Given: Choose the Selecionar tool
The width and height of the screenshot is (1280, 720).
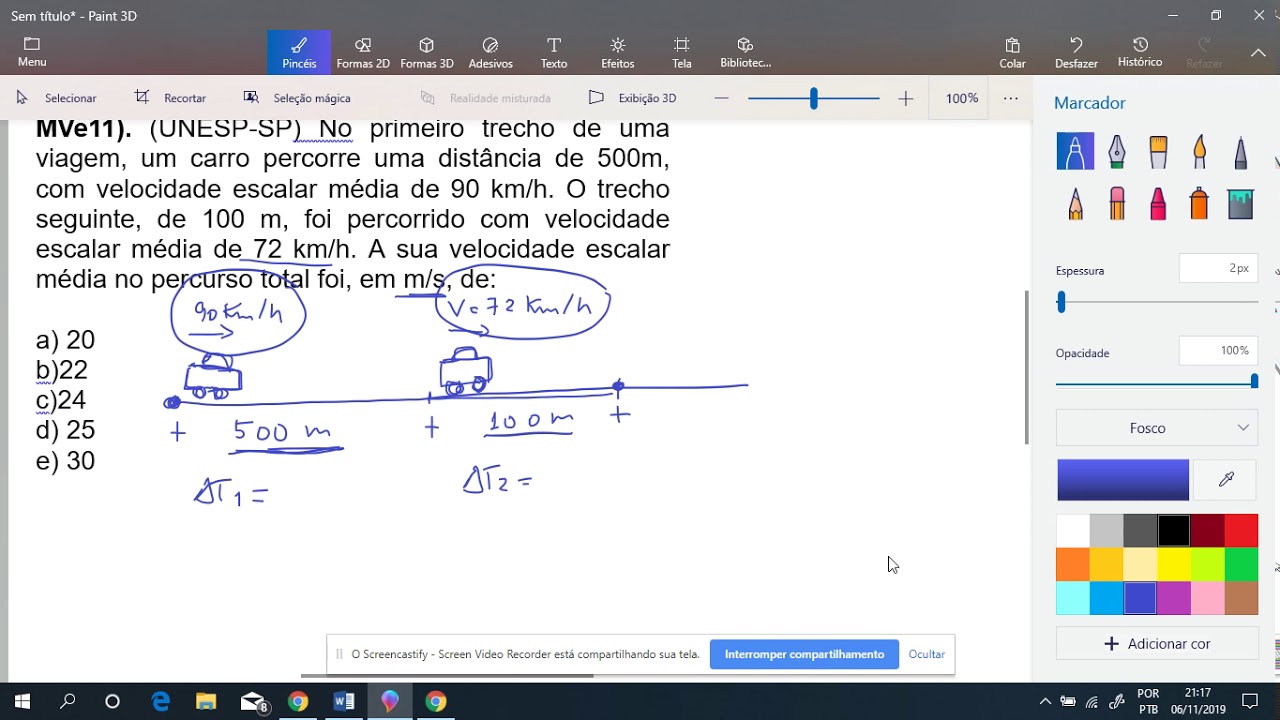Looking at the screenshot, I should coord(57,98).
